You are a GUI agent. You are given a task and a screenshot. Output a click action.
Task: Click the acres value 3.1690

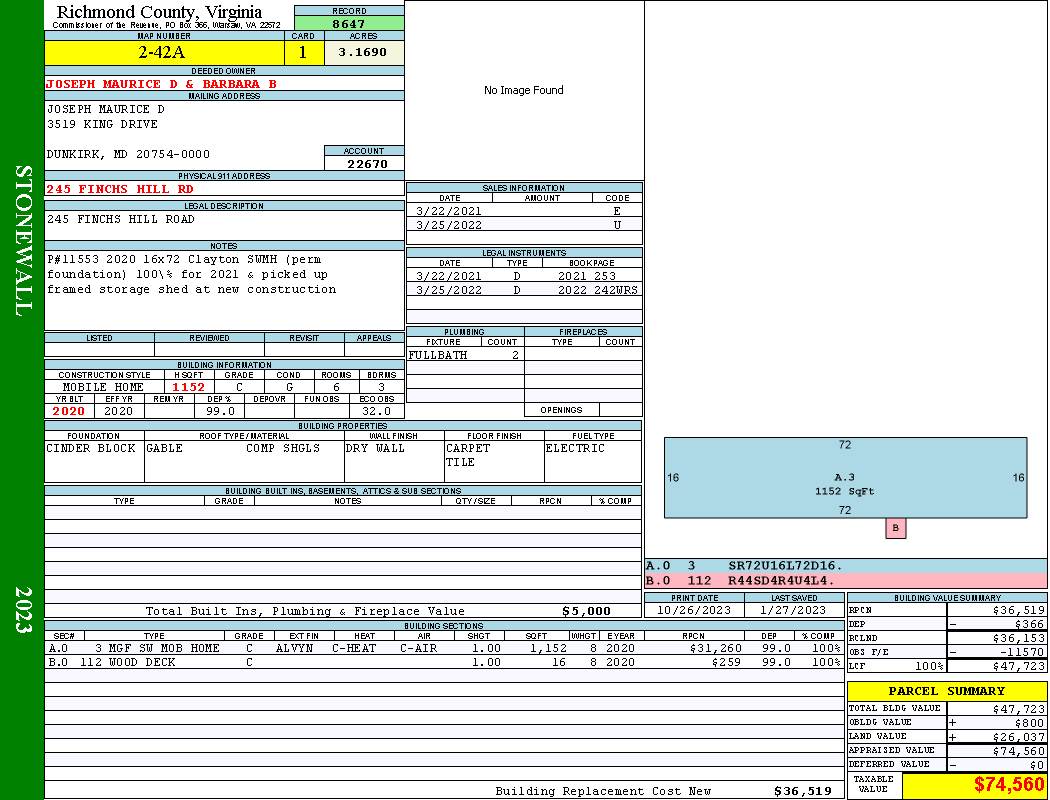click(362, 52)
